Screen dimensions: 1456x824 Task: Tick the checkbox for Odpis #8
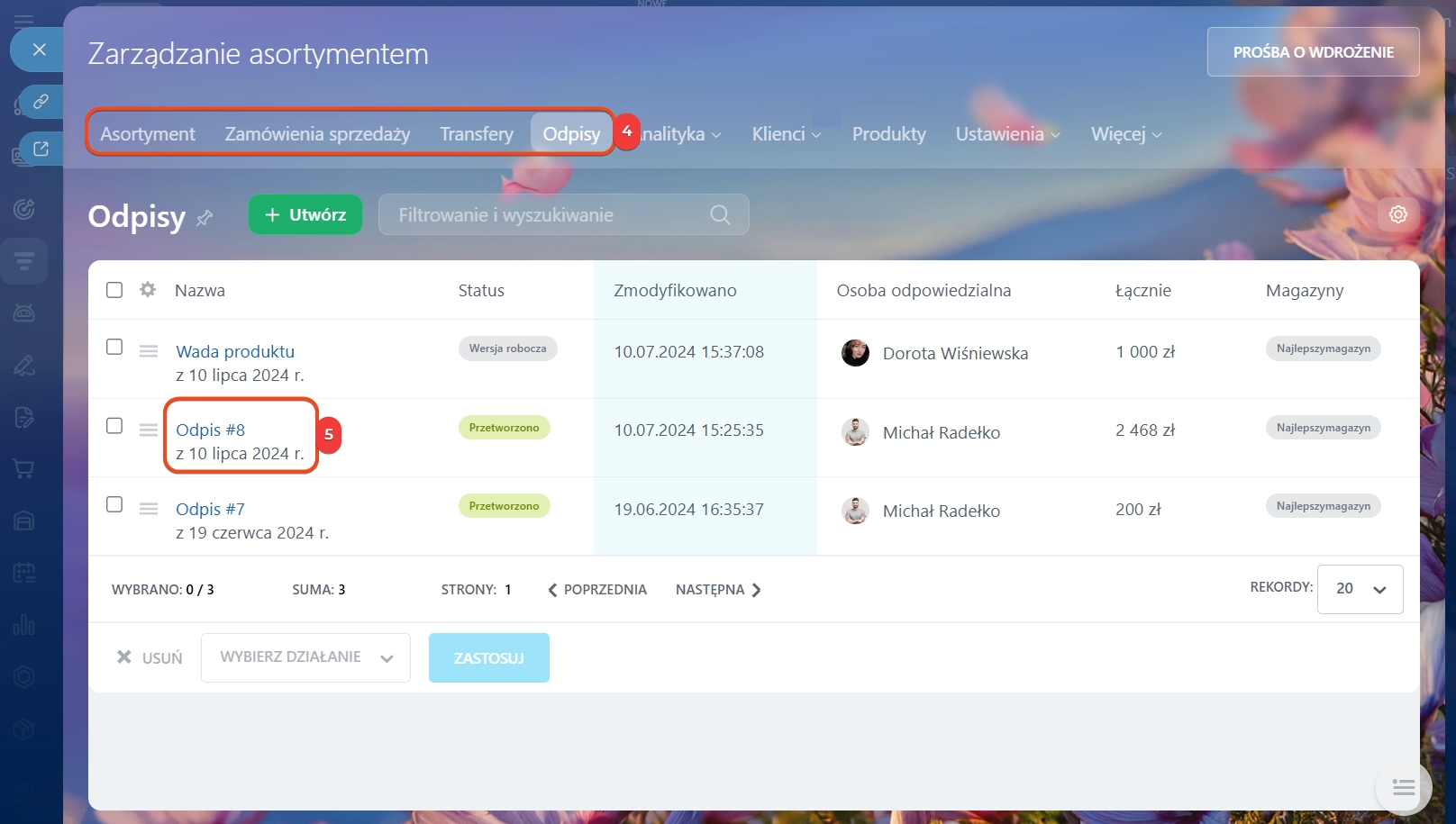pos(114,425)
